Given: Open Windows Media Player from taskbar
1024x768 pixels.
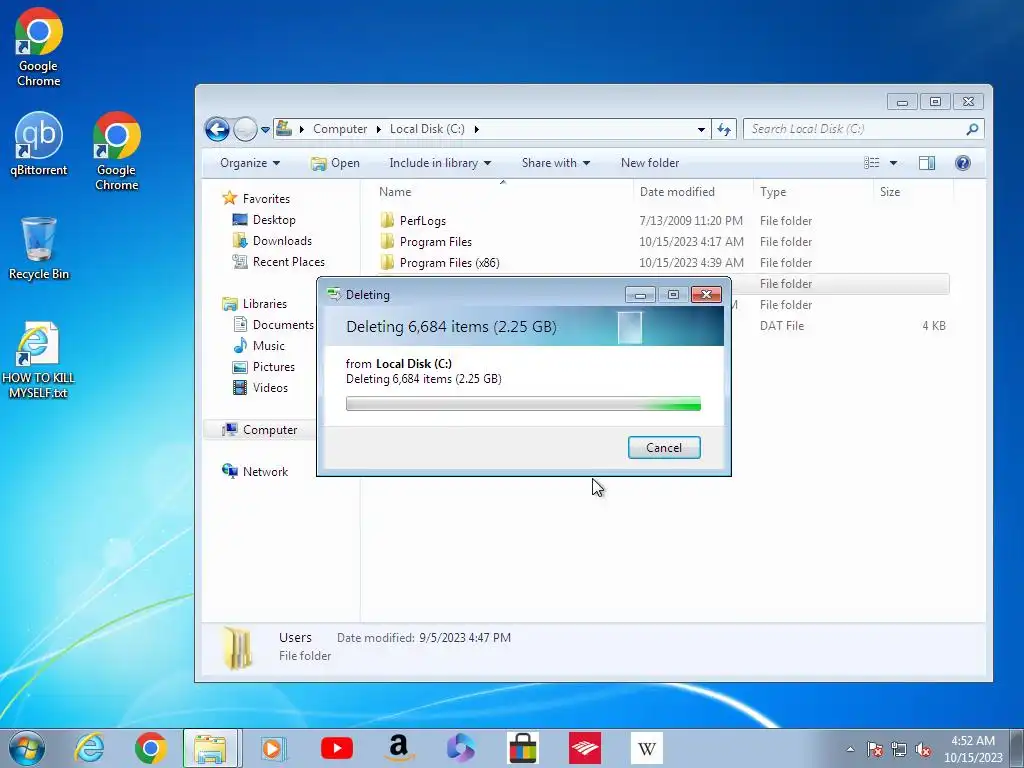Looking at the screenshot, I should pyautogui.click(x=274, y=748).
